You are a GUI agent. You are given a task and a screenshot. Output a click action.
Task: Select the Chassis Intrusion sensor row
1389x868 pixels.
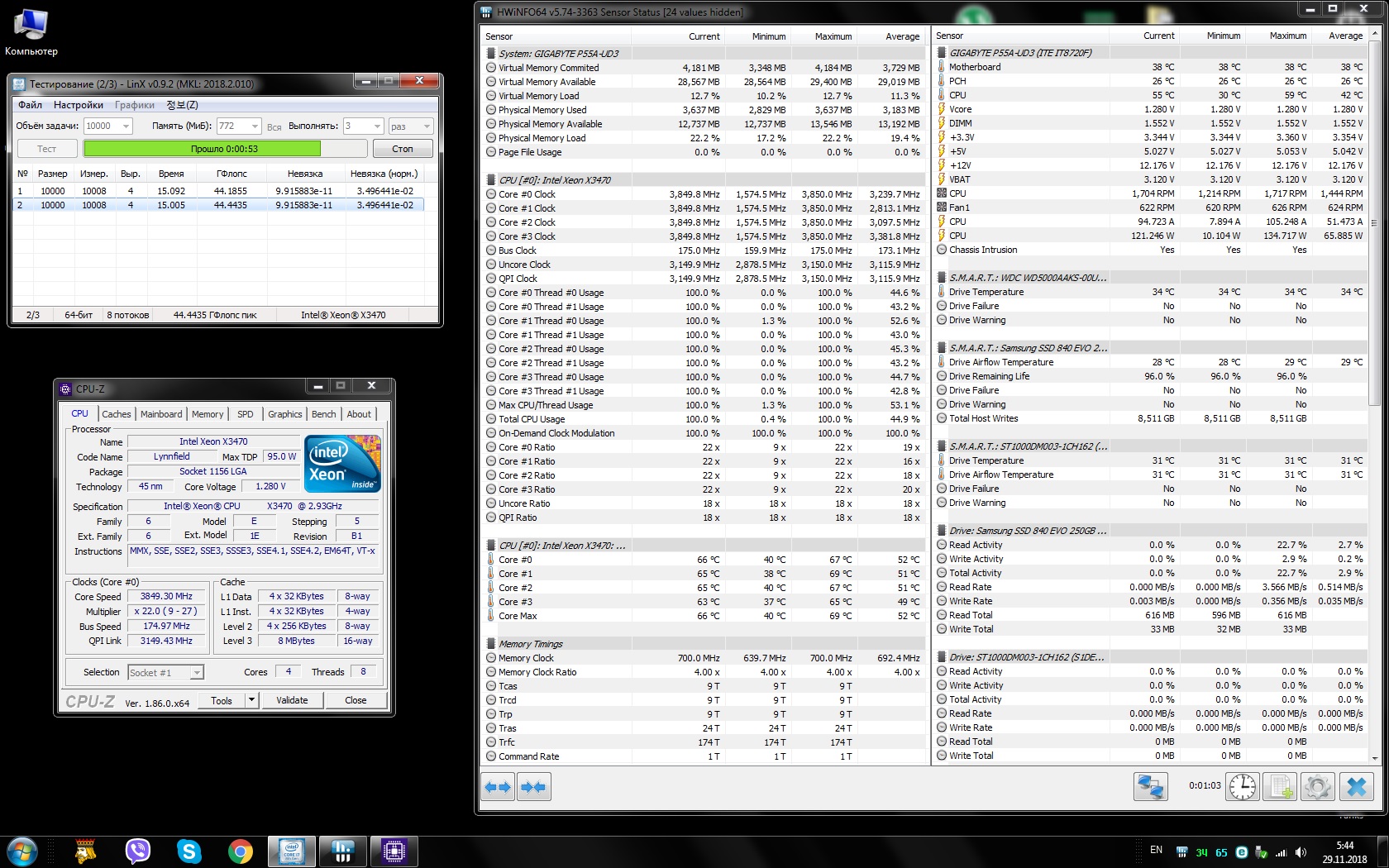pyautogui.click(x=1151, y=250)
